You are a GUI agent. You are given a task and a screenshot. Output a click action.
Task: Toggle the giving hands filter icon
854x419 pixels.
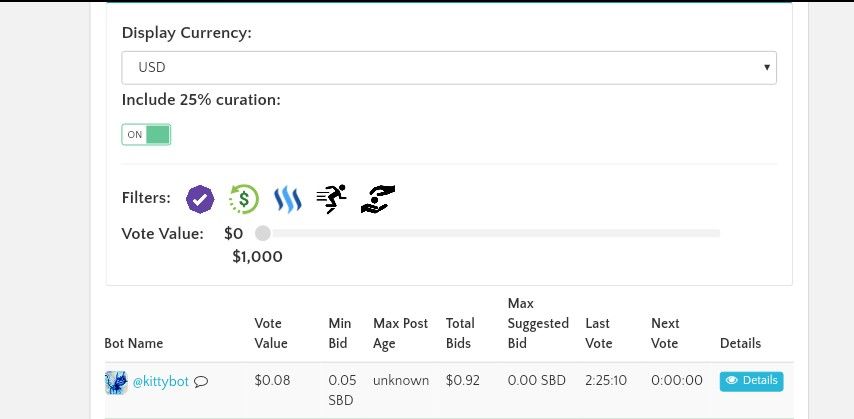coord(377,199)
